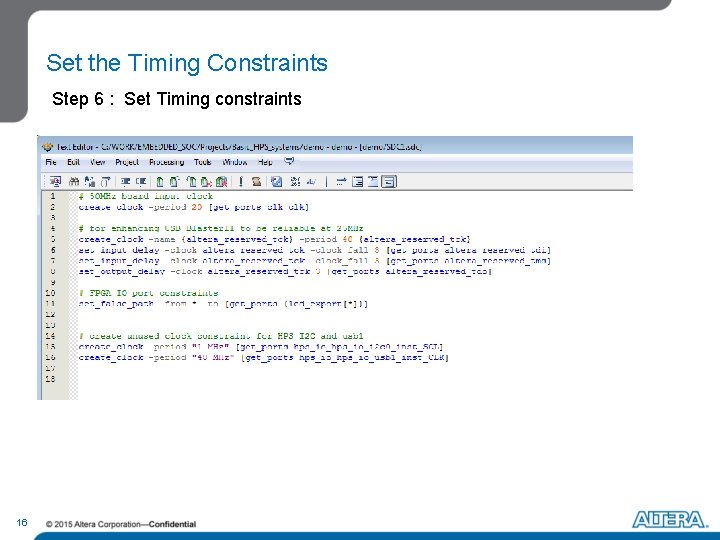Click the HPS I2C and usb1 comment
720x540 pixels.
point(221,336)
